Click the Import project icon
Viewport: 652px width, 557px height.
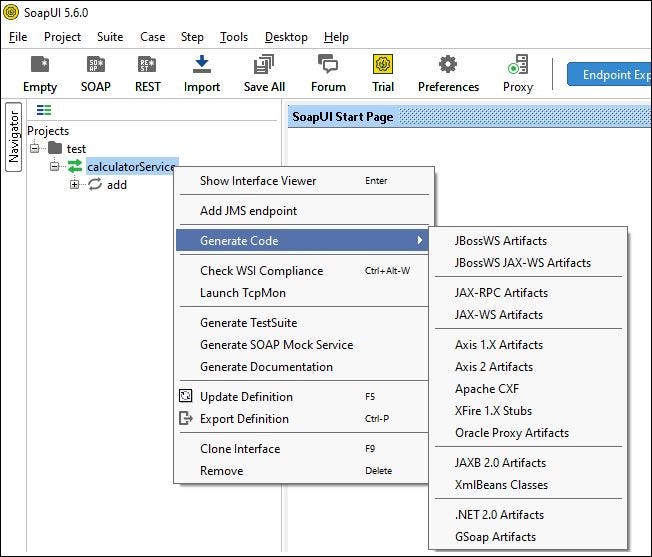click(202, 64)
